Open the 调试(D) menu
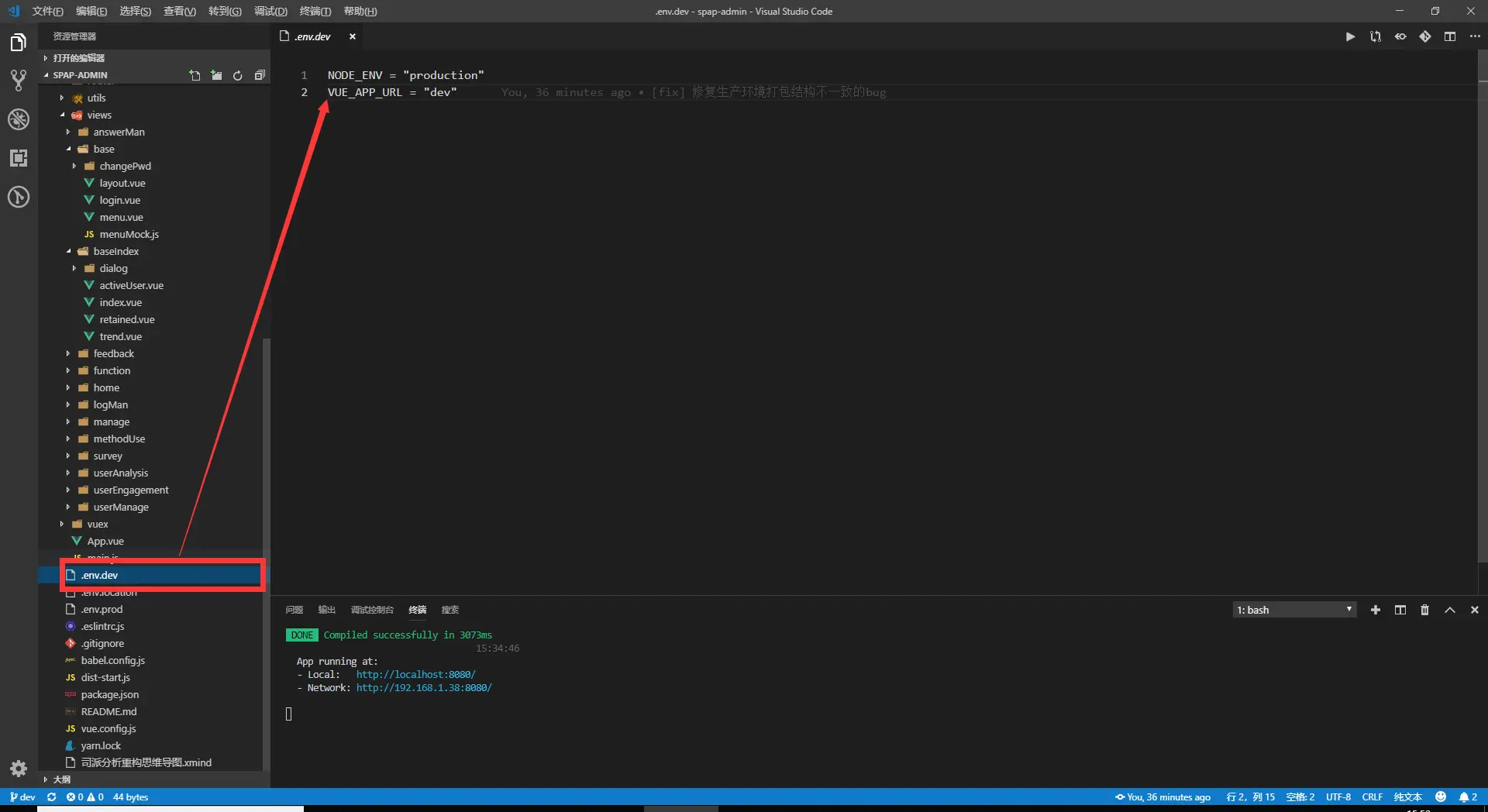The height and width of the screenshot is (812, 1488). (270, 11)
